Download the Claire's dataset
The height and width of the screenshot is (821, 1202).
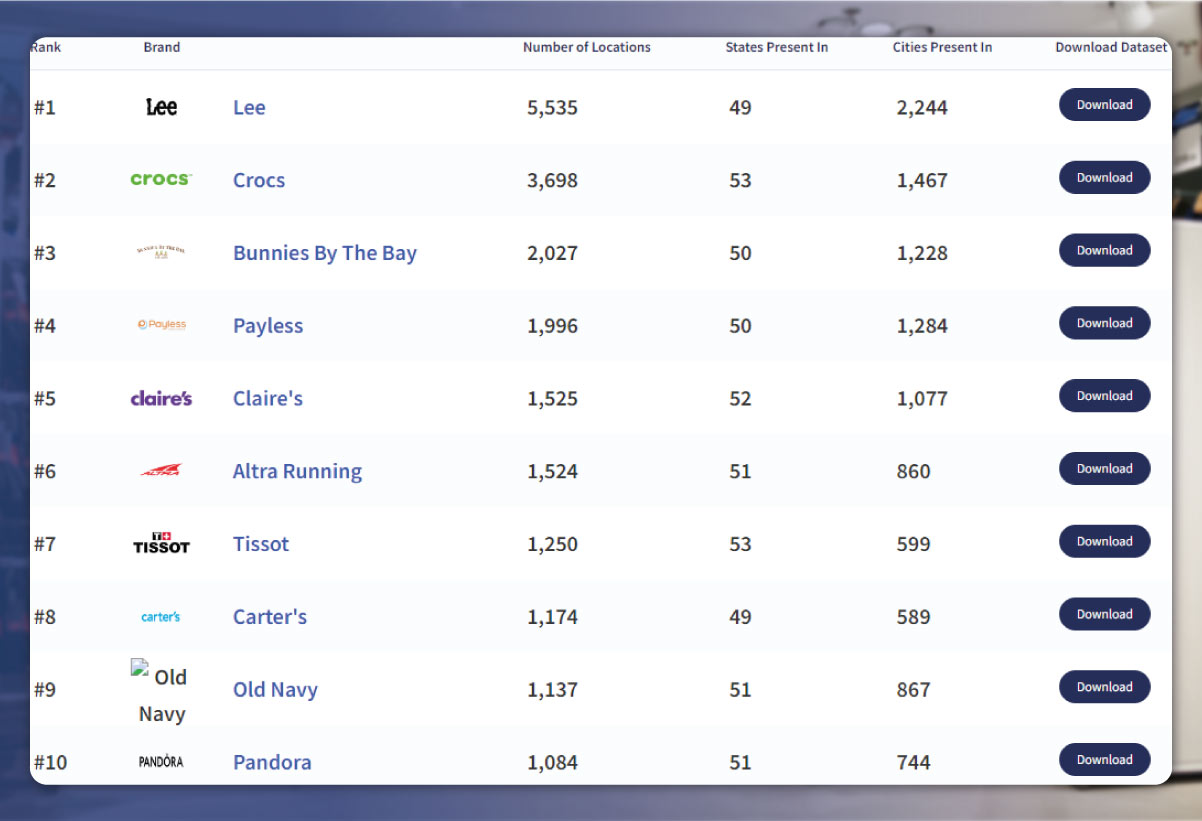1105,396
